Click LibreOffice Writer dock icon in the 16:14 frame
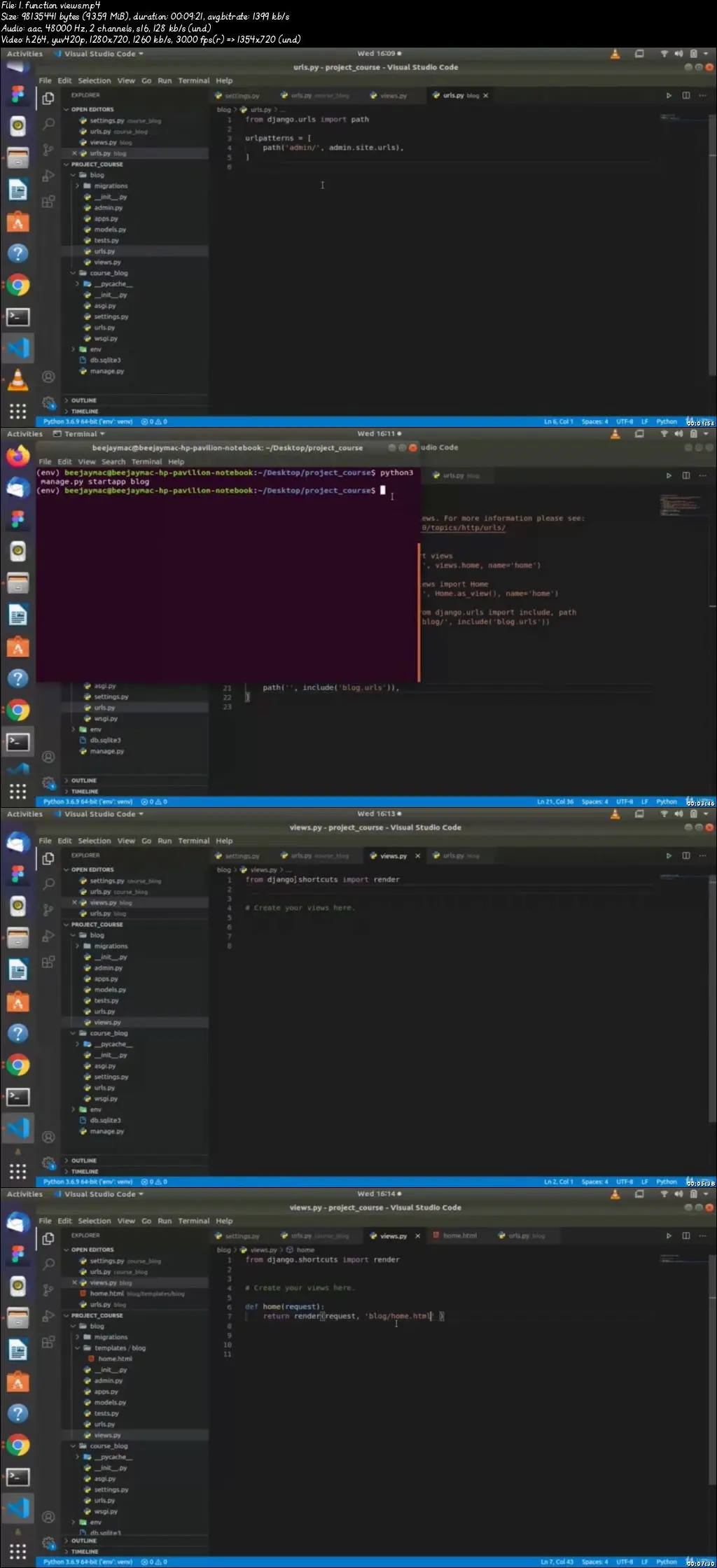 point(18,1349)
